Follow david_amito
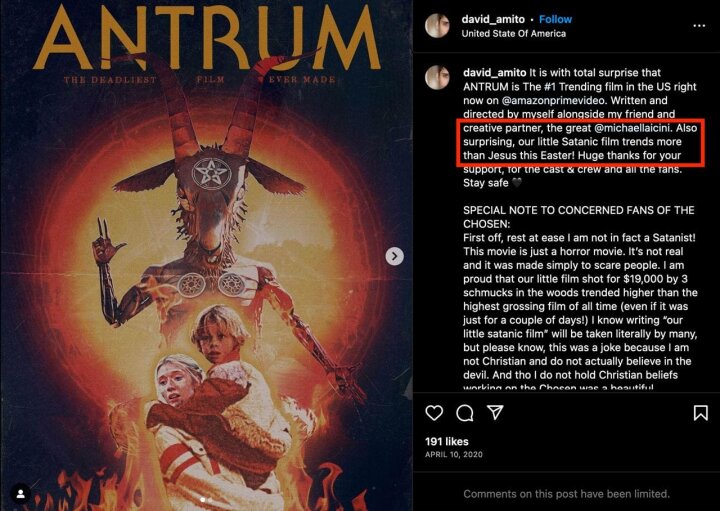The height and width of the screenshot is (511, 720). (x=555, y=19)
